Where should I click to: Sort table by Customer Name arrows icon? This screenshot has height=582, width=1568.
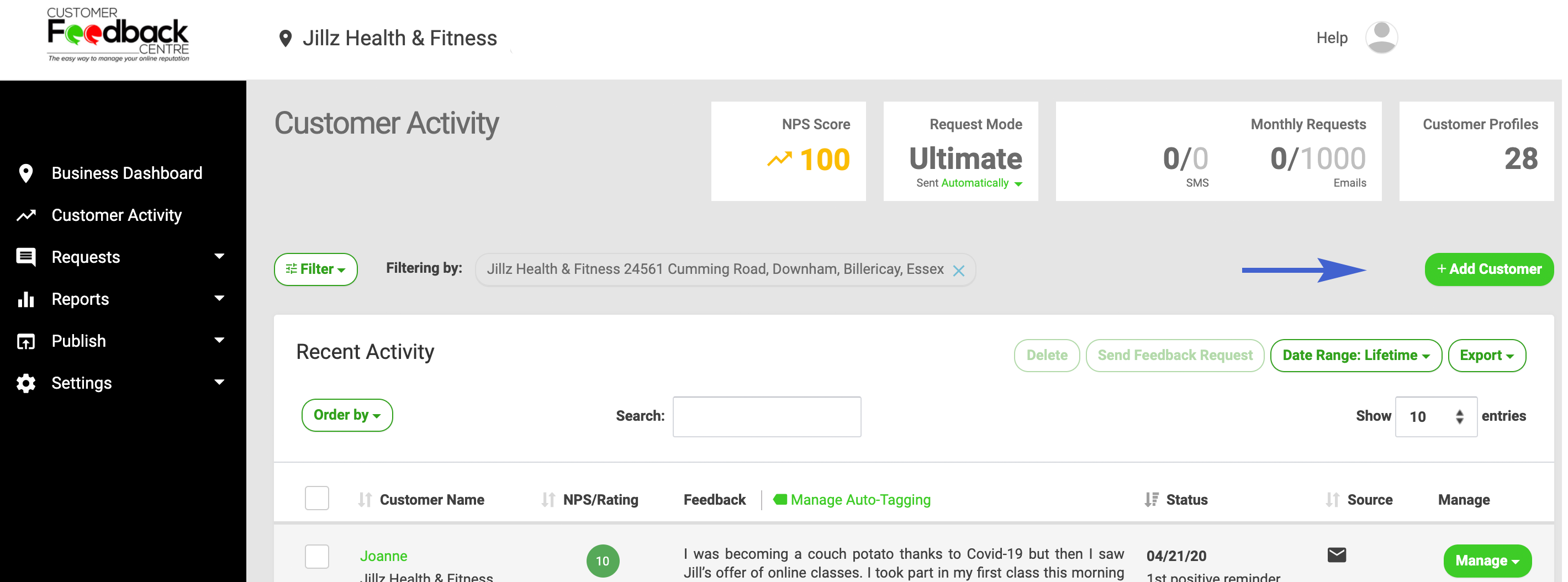coord(365,500)
